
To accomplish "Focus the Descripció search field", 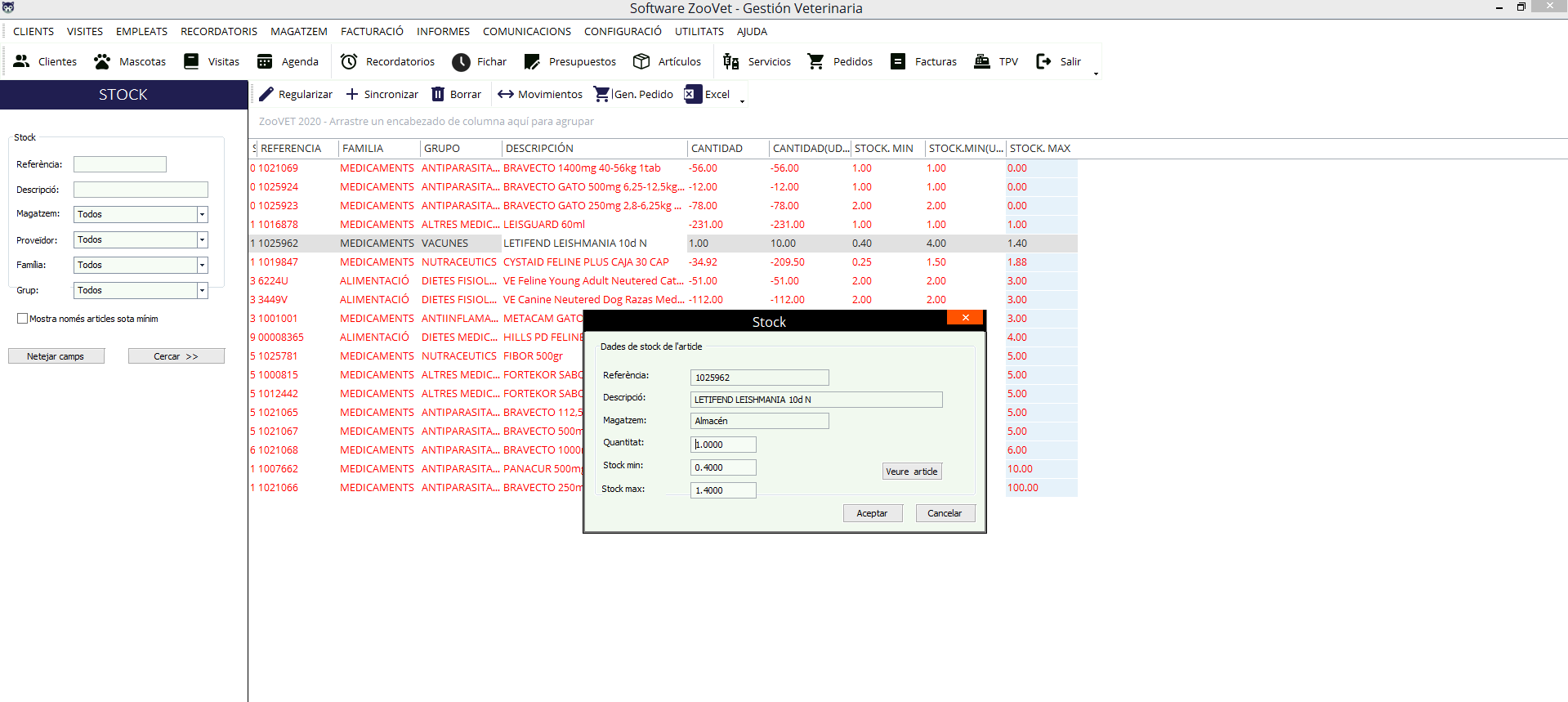I will point(141,190).
